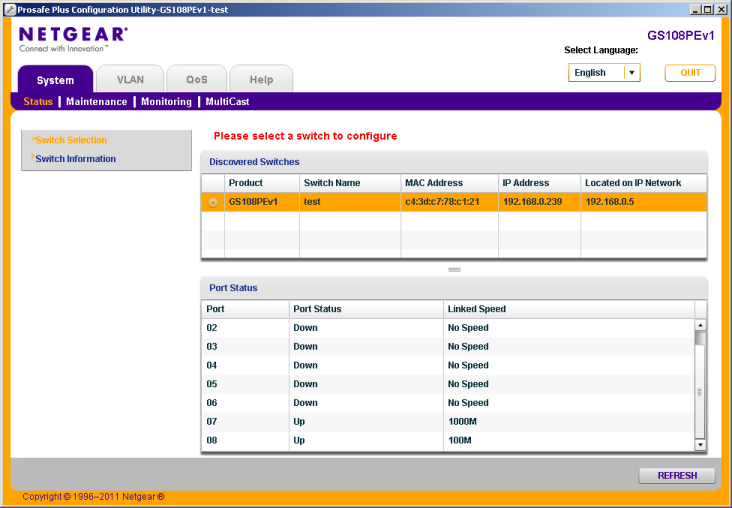Open the Monitoring submenu
Image resolution: width=732 pixels, height=508 pixels.
166,102
